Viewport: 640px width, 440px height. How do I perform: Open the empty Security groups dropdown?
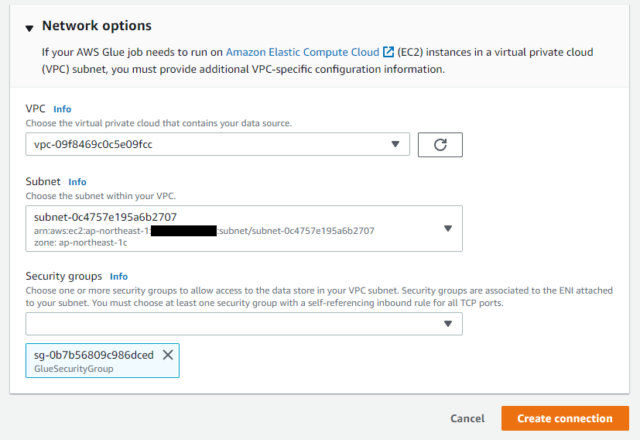pyautogui.click(x=244, y=324)
